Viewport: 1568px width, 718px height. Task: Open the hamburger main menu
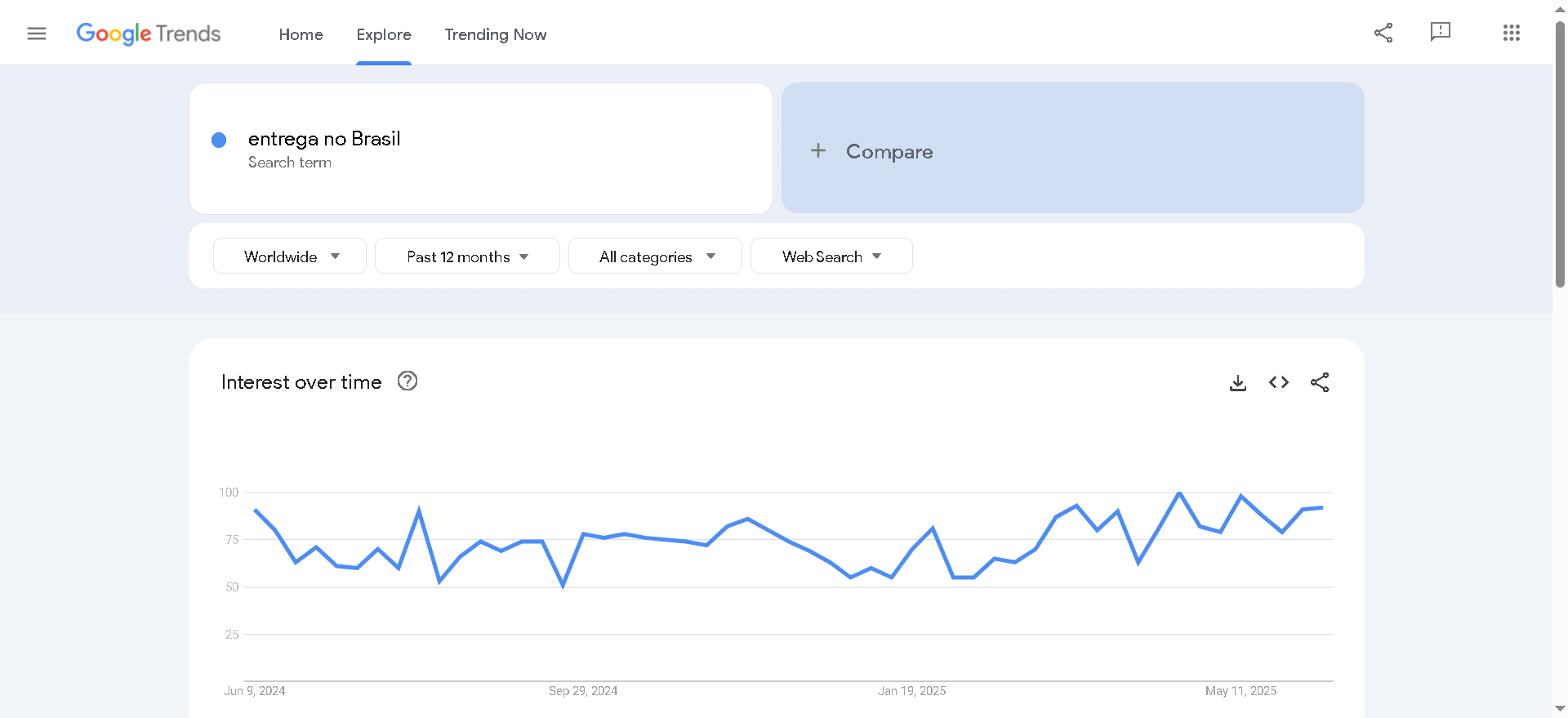click(x=37, y=33)
